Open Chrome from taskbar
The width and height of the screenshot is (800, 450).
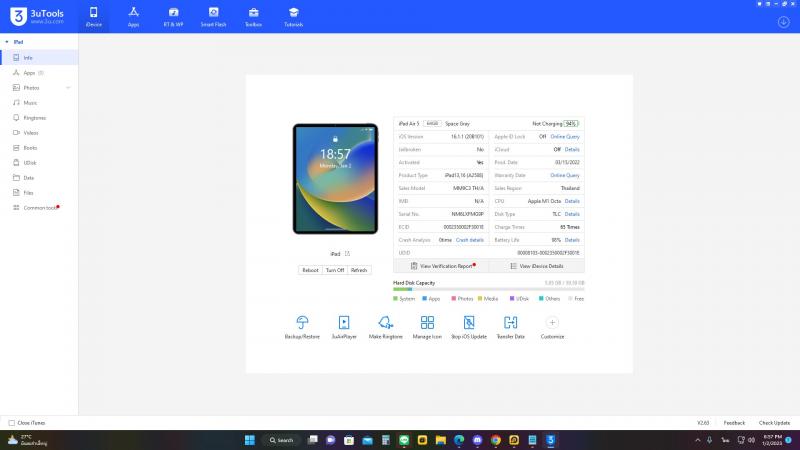tap(495, 440)
